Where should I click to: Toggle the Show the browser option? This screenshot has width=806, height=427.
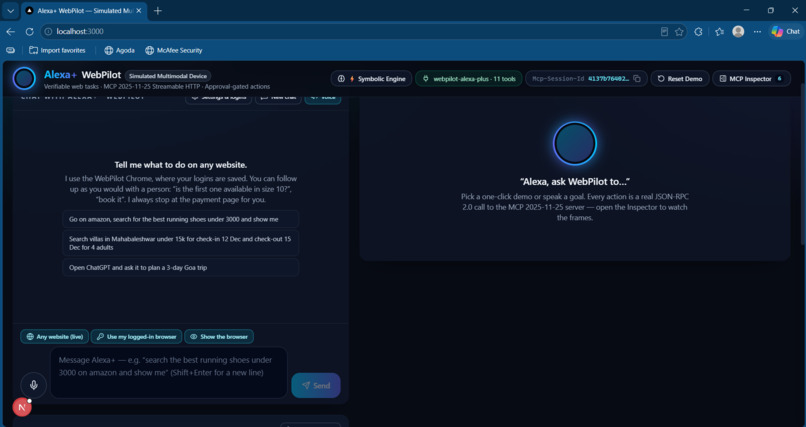219,337
